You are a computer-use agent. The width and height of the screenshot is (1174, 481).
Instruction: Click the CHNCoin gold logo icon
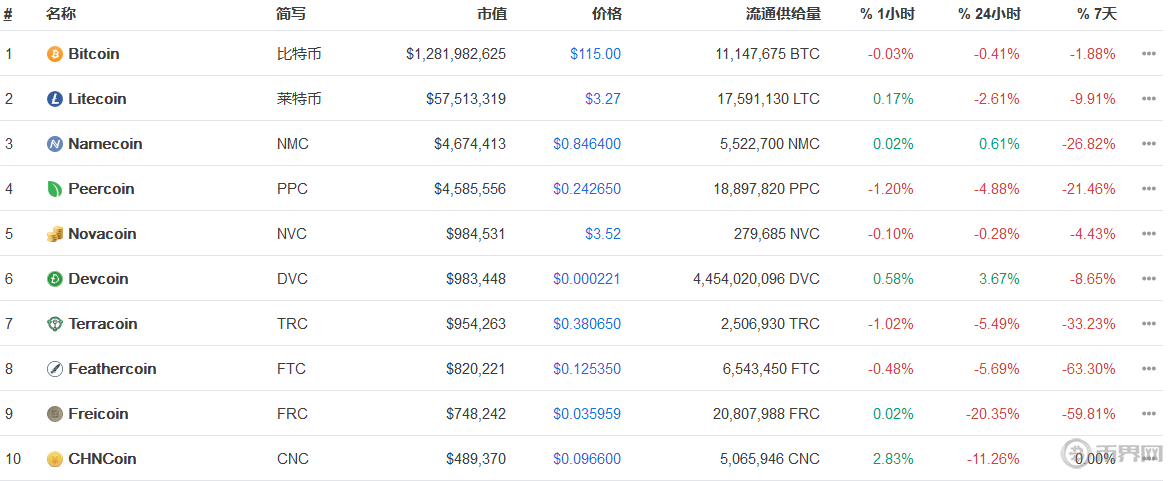click(x=55, y=459)
